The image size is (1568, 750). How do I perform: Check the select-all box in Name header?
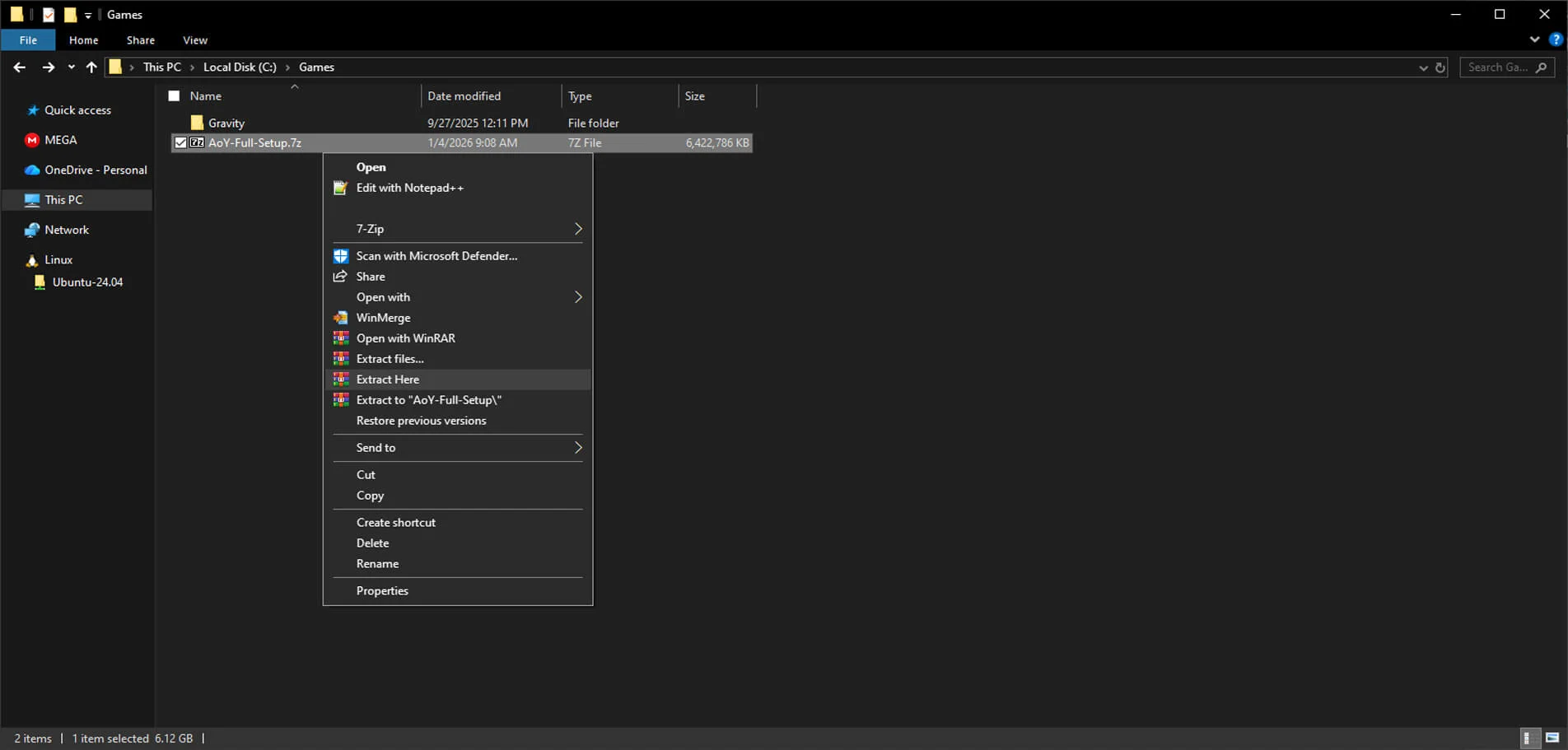tap(174, 95)
